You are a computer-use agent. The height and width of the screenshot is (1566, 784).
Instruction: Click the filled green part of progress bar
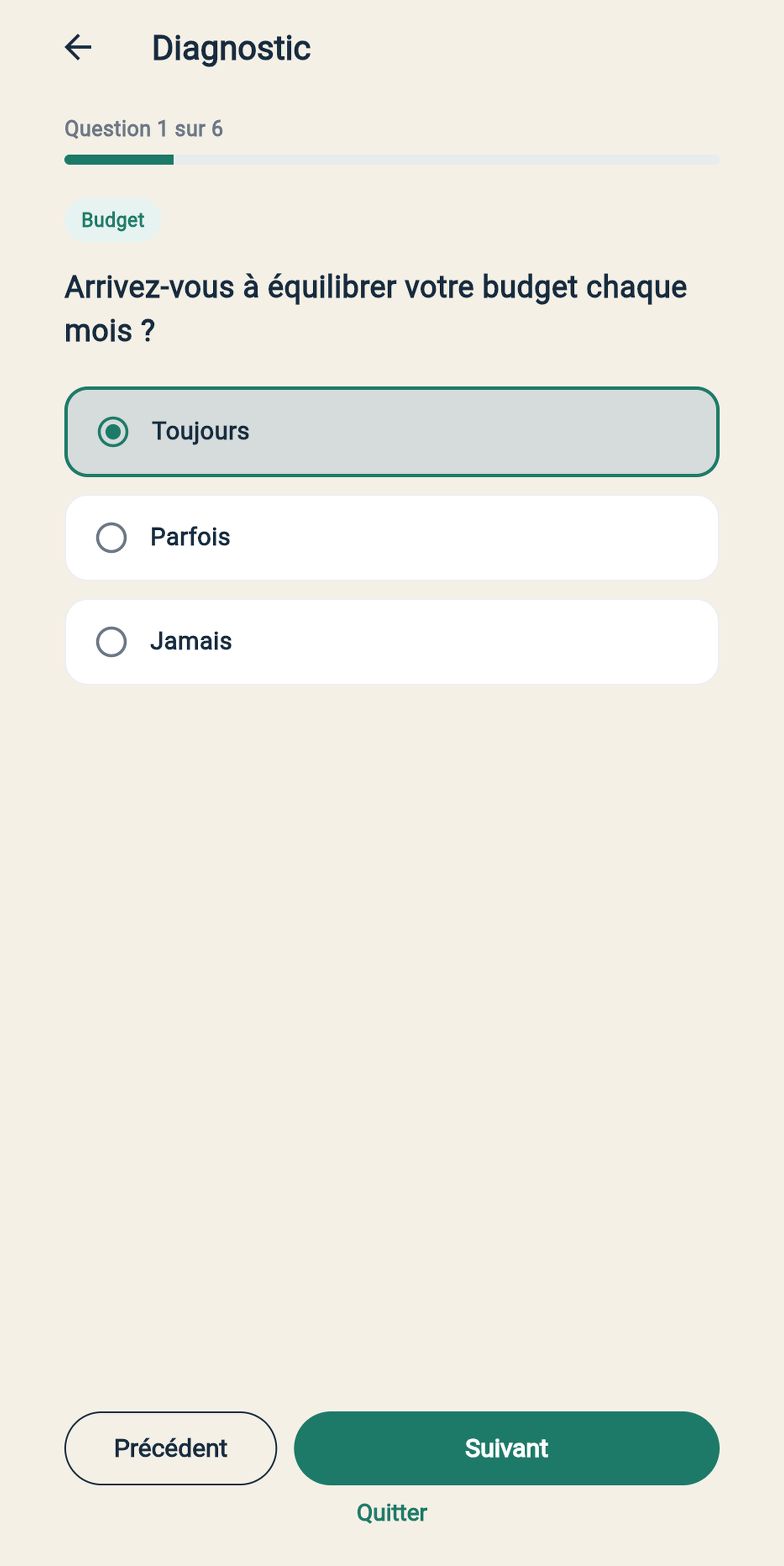(x=119, y=159)
